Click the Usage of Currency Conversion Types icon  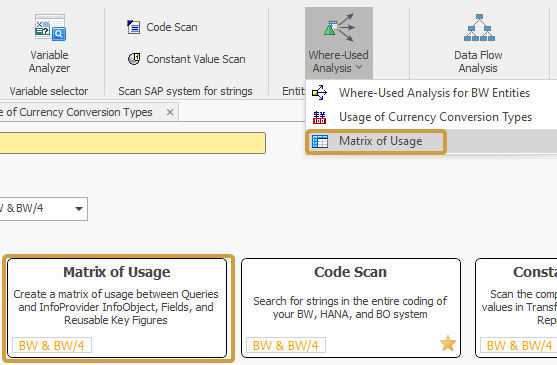[319, 117]
